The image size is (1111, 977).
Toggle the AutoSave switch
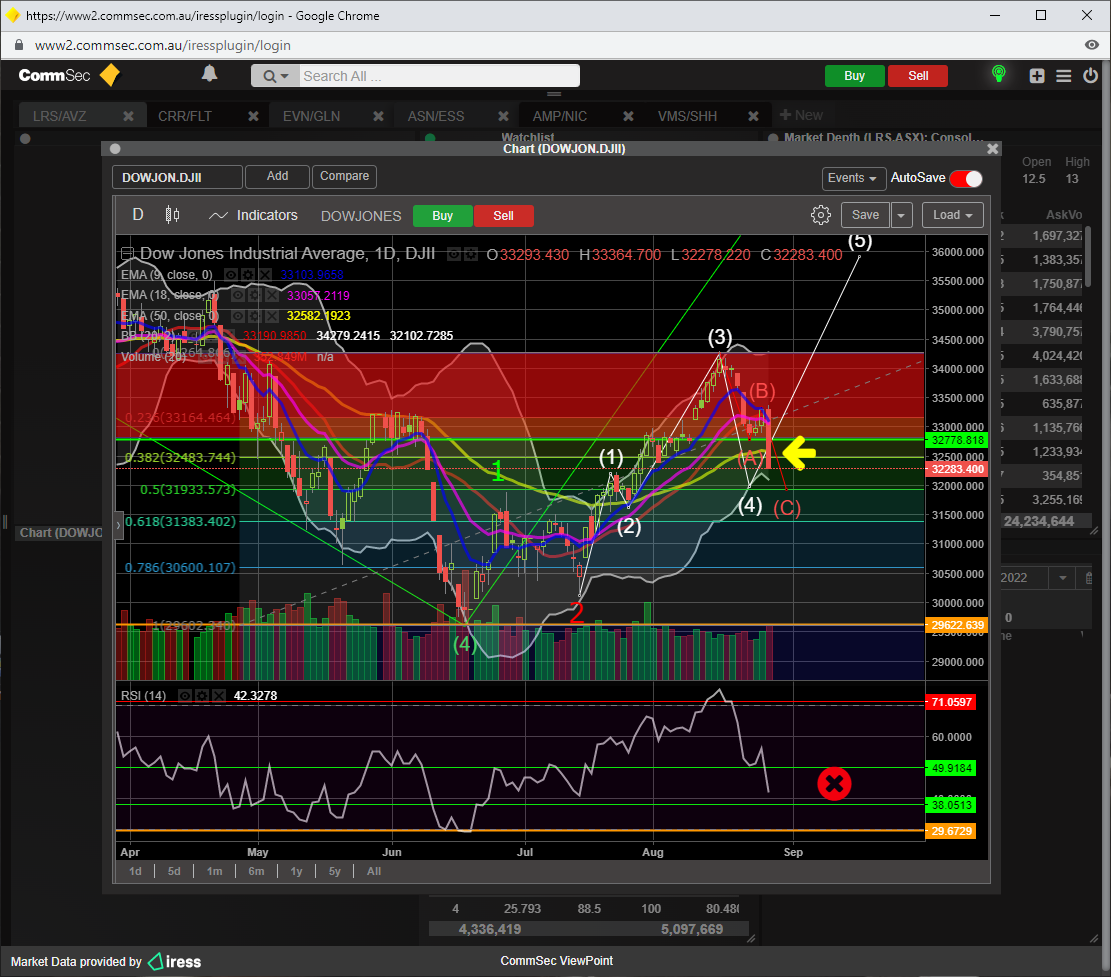[966, 179]
